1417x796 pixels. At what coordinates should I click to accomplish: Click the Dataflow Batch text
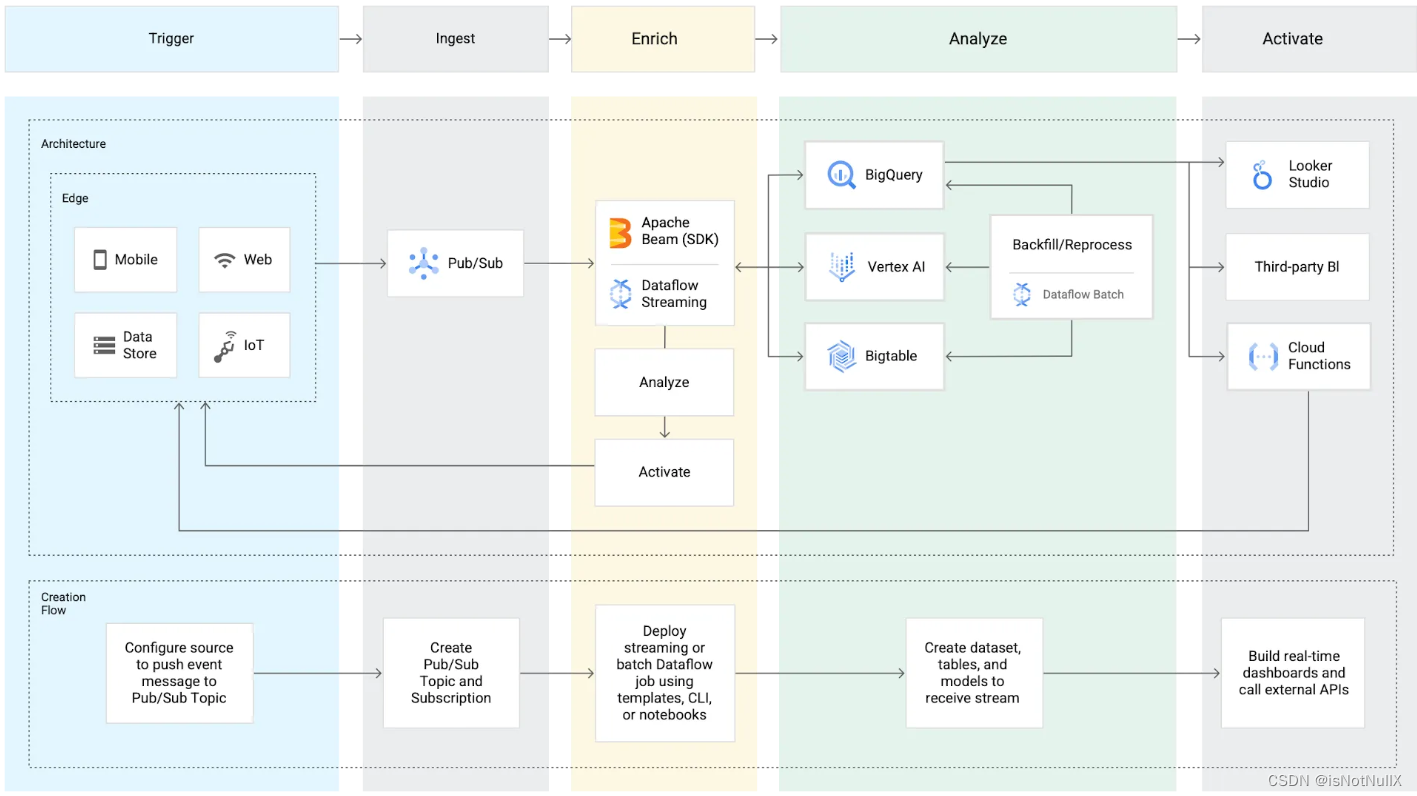tap(1083, 295)
